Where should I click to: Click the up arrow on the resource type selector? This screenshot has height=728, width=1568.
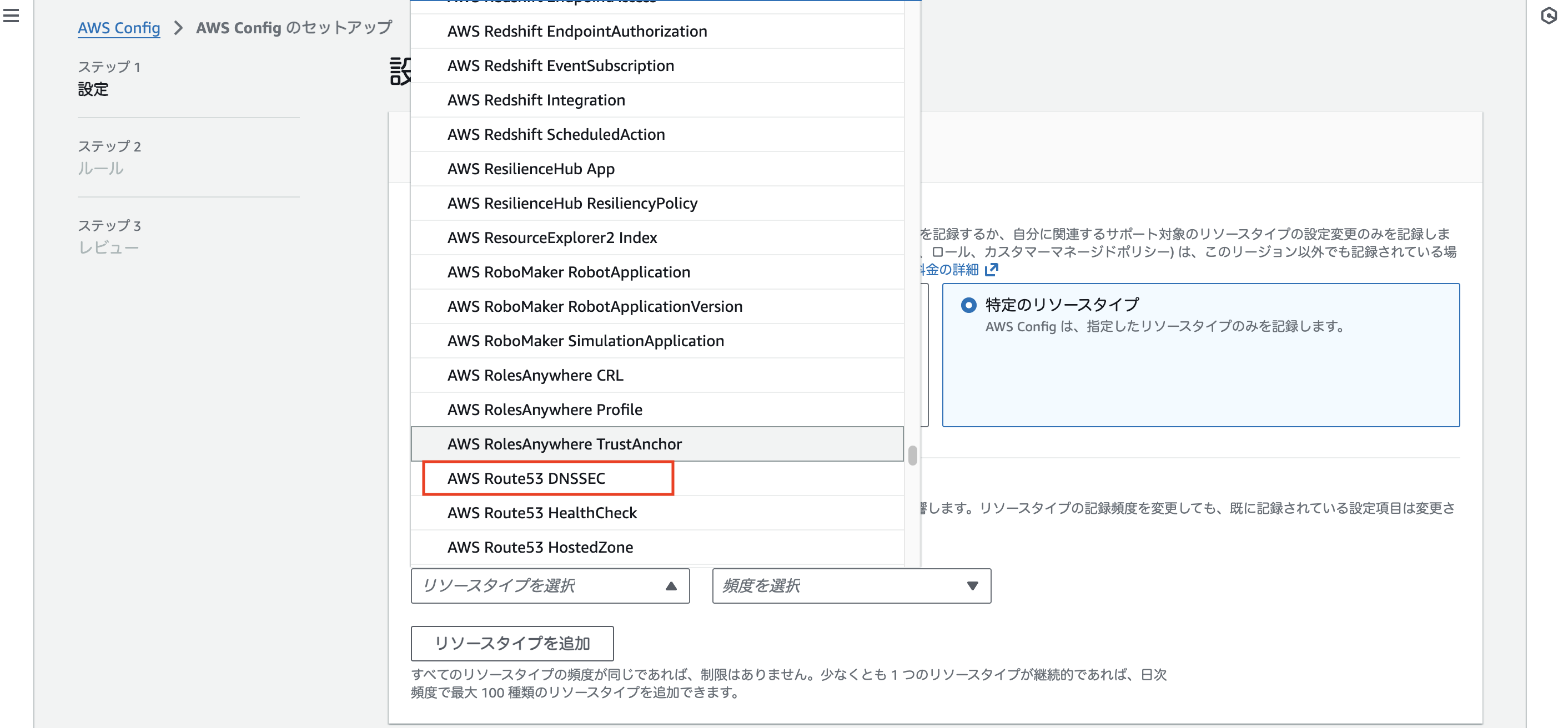pos(671,586)
